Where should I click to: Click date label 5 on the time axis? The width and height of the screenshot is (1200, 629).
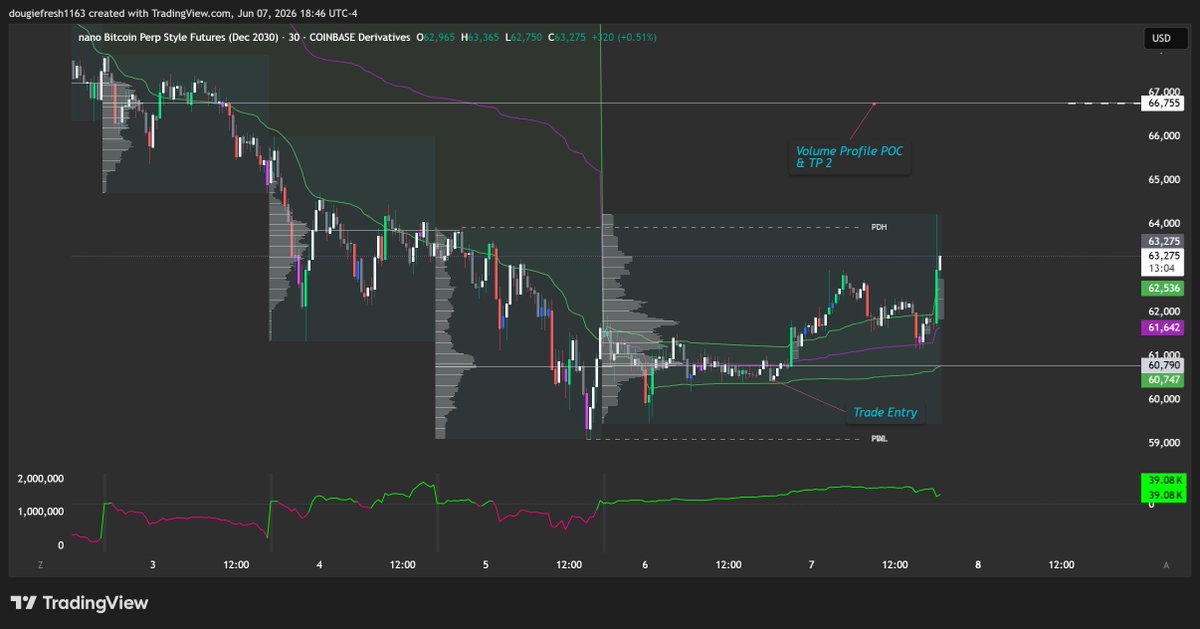coord(485,565)
